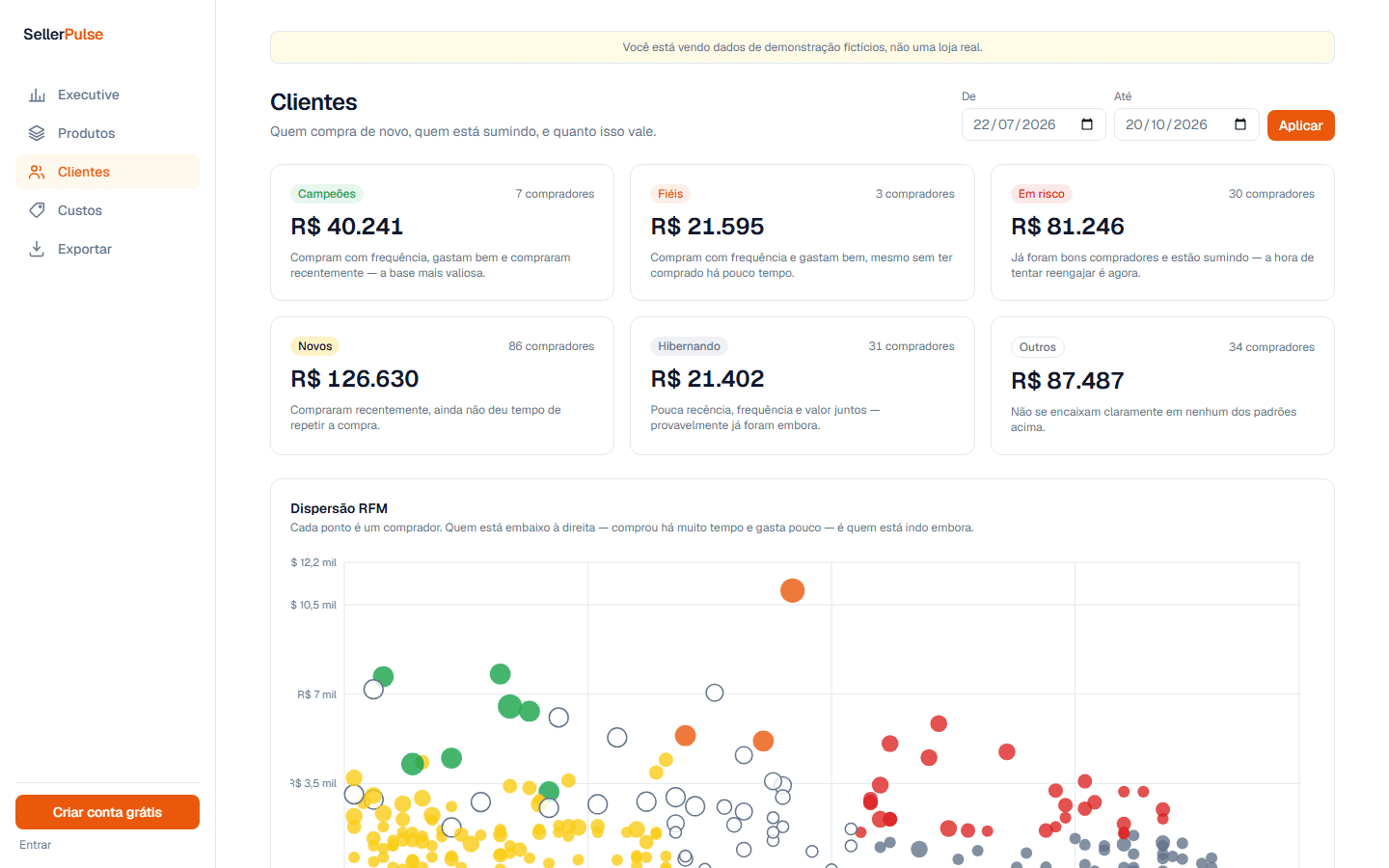Click the SellerPulse logo
Screen dimensions: 1389x868
(x=64, y=34)
